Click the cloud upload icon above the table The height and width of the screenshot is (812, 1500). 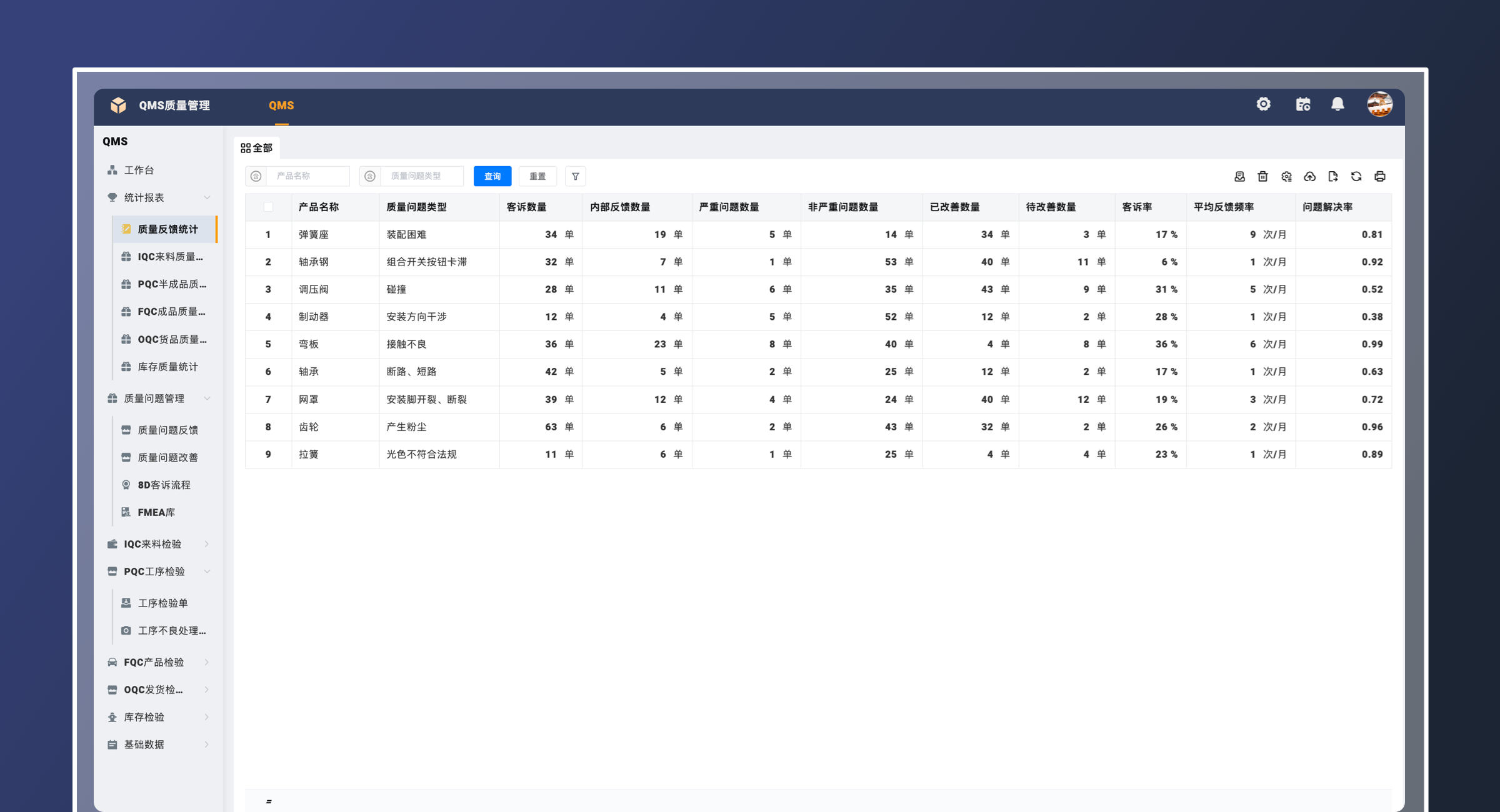coord(1310,177)
